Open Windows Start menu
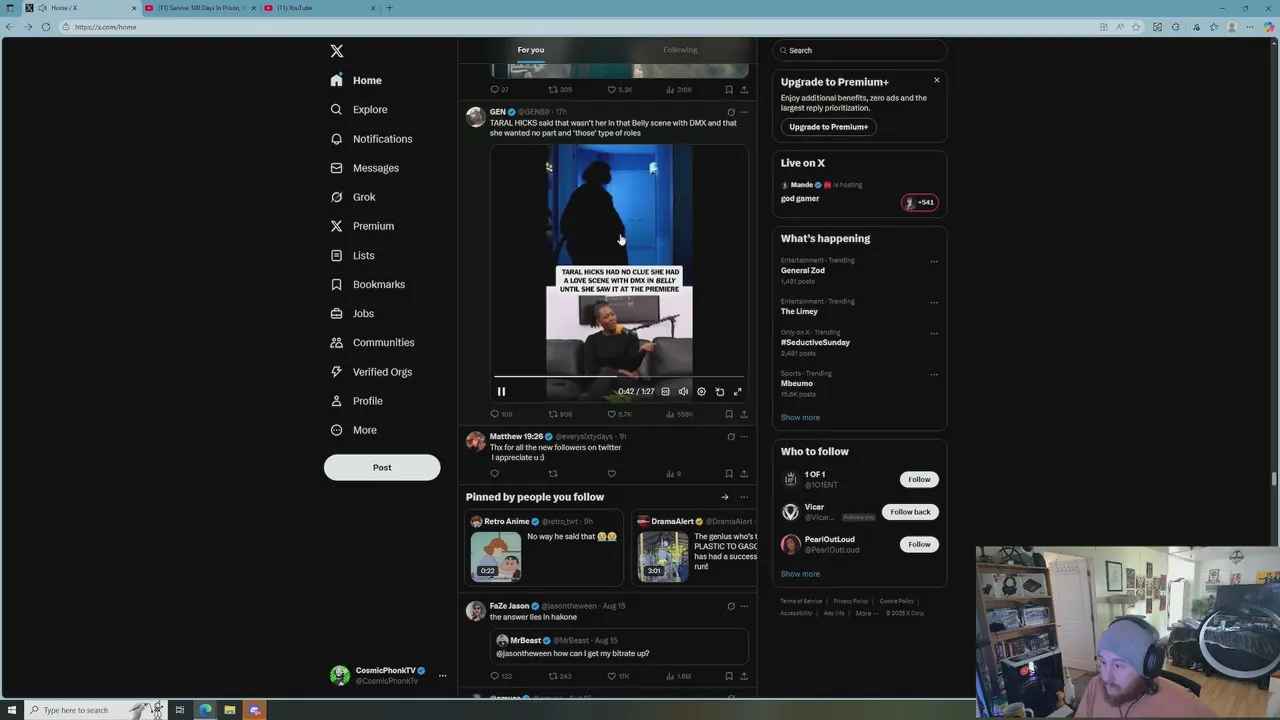The height and width of the screenshot is (720, 1280). (12, 710)
